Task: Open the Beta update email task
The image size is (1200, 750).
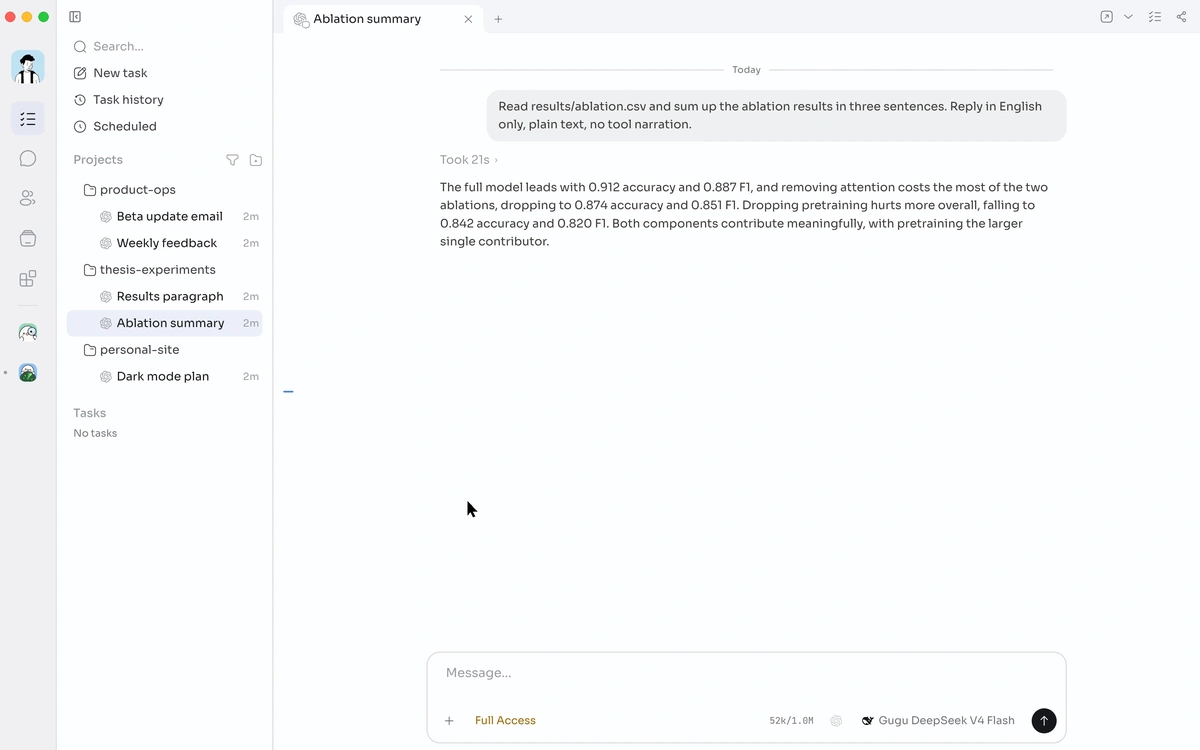Action: pyautogui.click(x=165, y=216)
